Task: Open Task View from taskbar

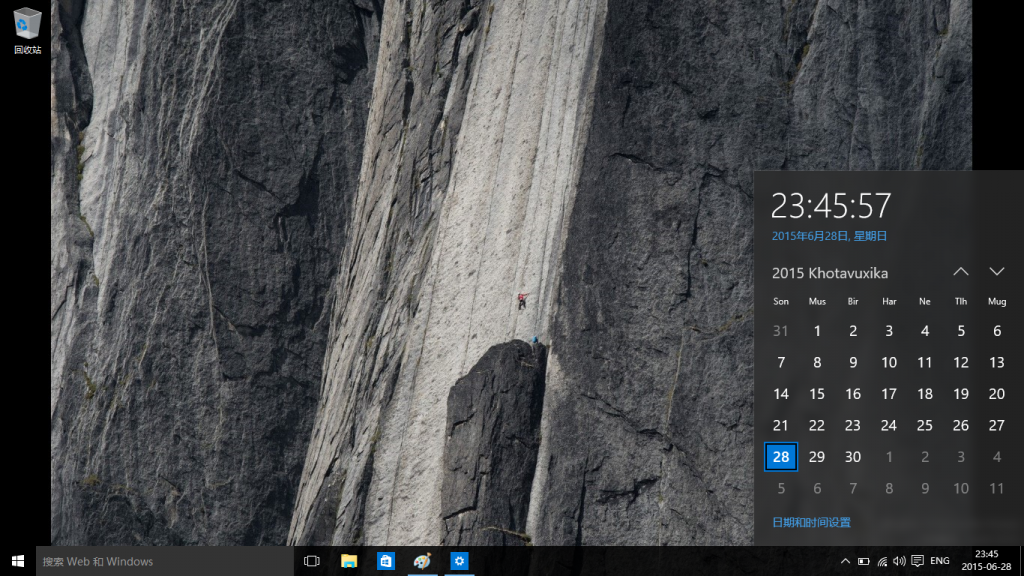Action: (312, 561)
